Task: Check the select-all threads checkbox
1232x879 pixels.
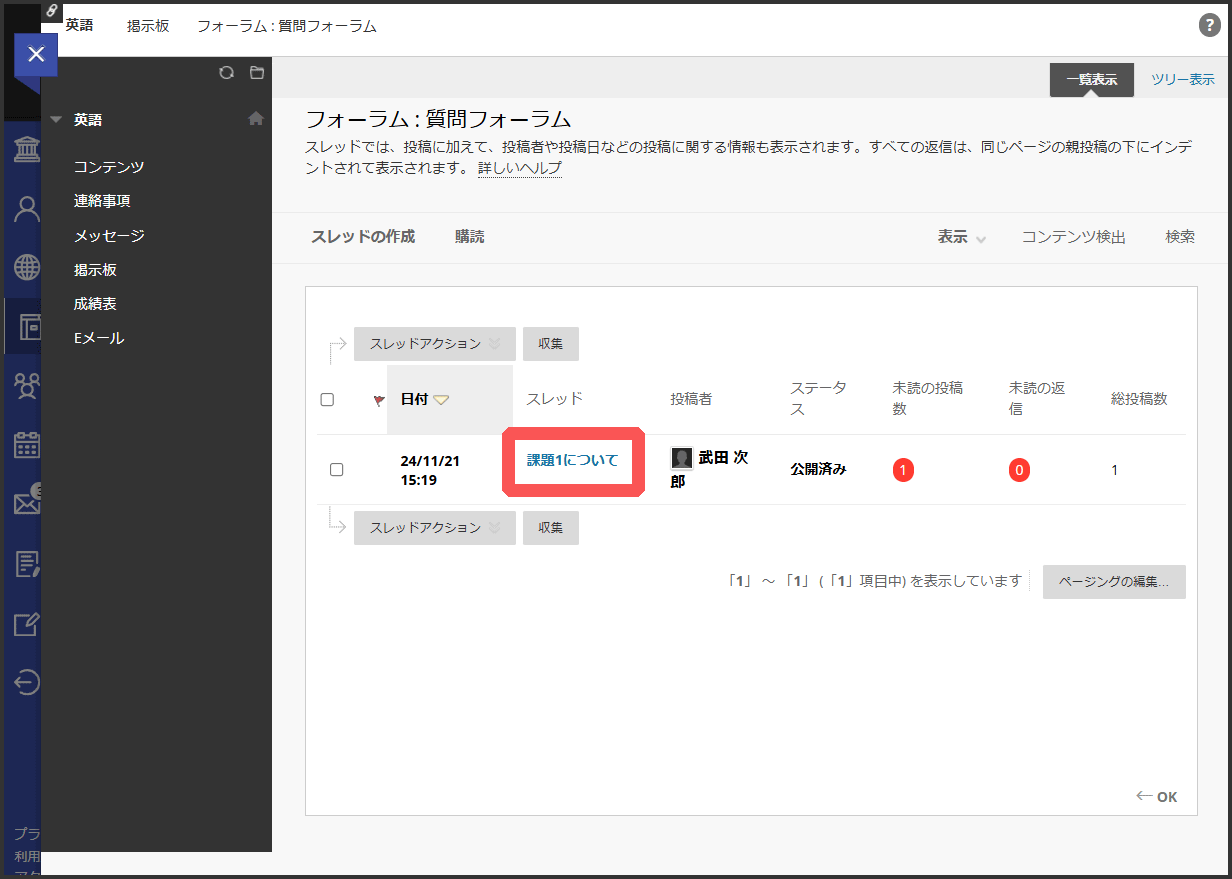Action: [x=327, y=399]
